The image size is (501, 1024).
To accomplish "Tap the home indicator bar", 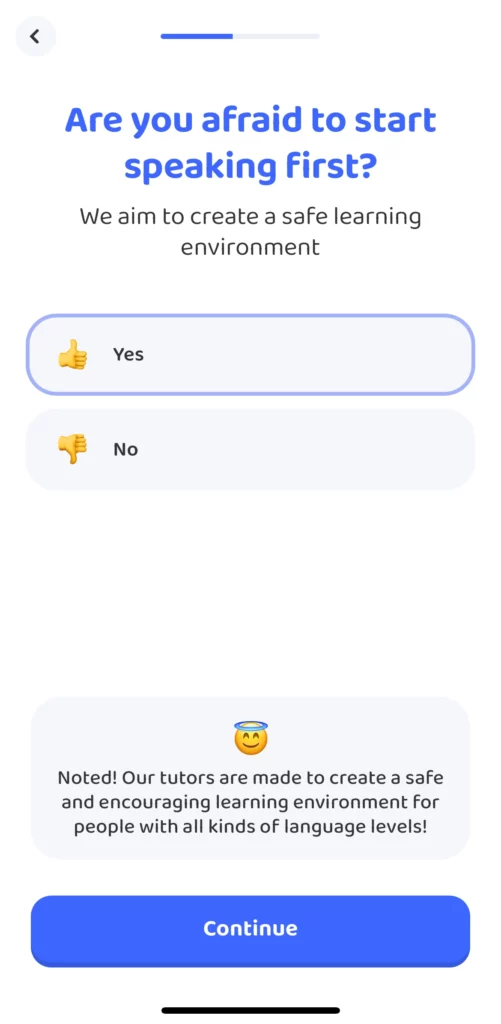I will (x=250, y=1010).
